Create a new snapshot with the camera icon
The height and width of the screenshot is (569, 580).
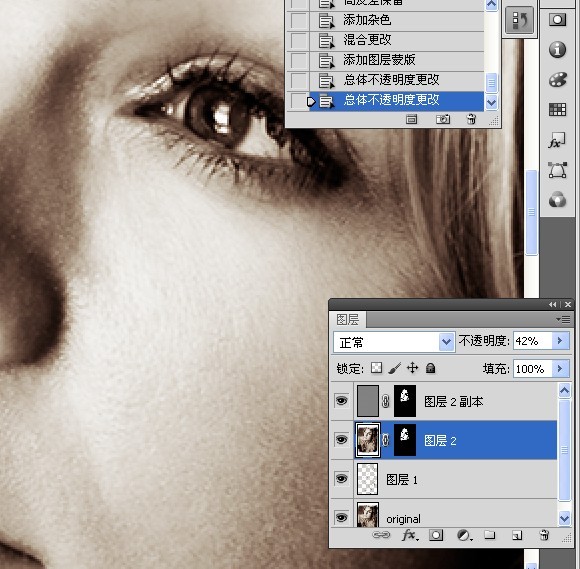coord(442,119)
